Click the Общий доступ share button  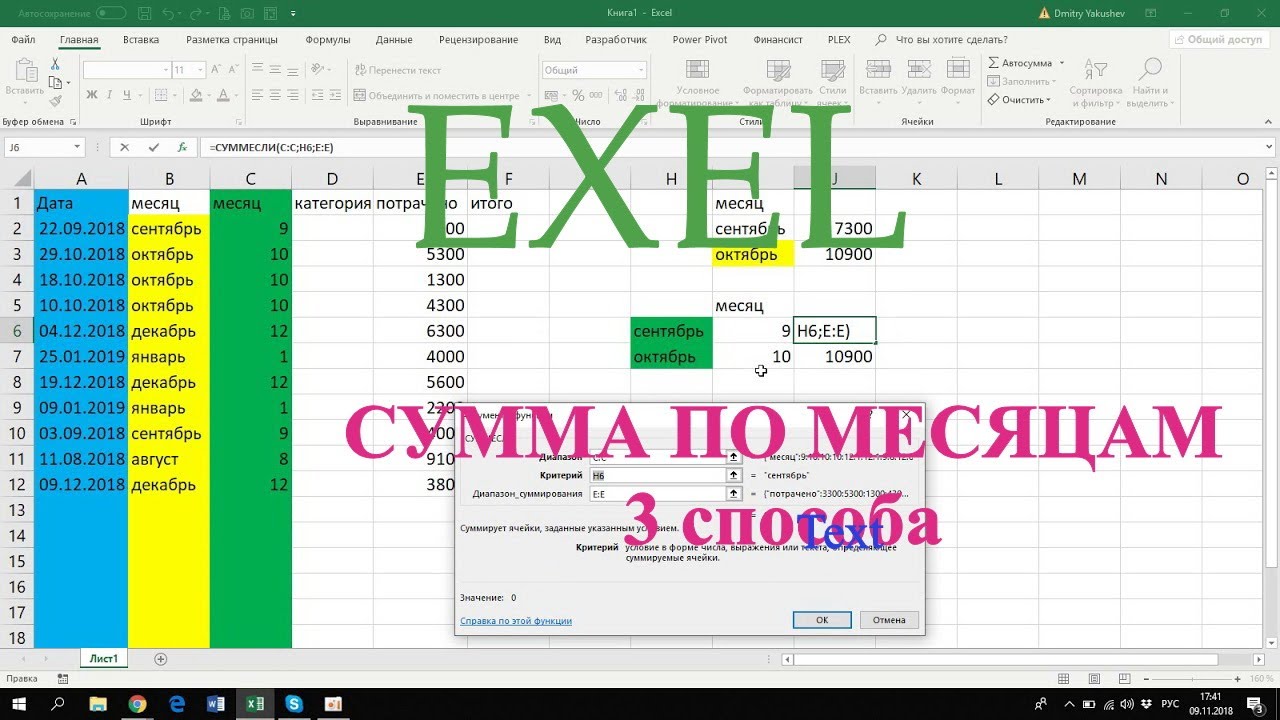[x=1218, y=40]
